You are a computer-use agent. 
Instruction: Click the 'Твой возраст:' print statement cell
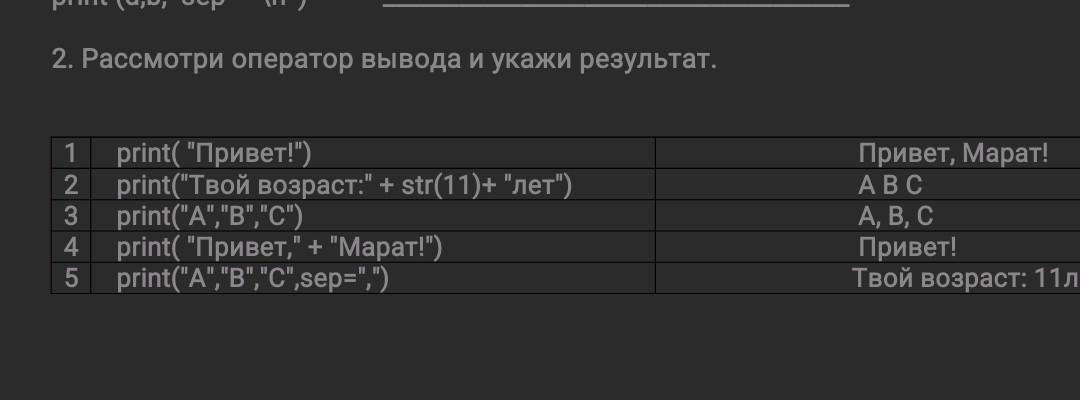click(x=344, y=185)
